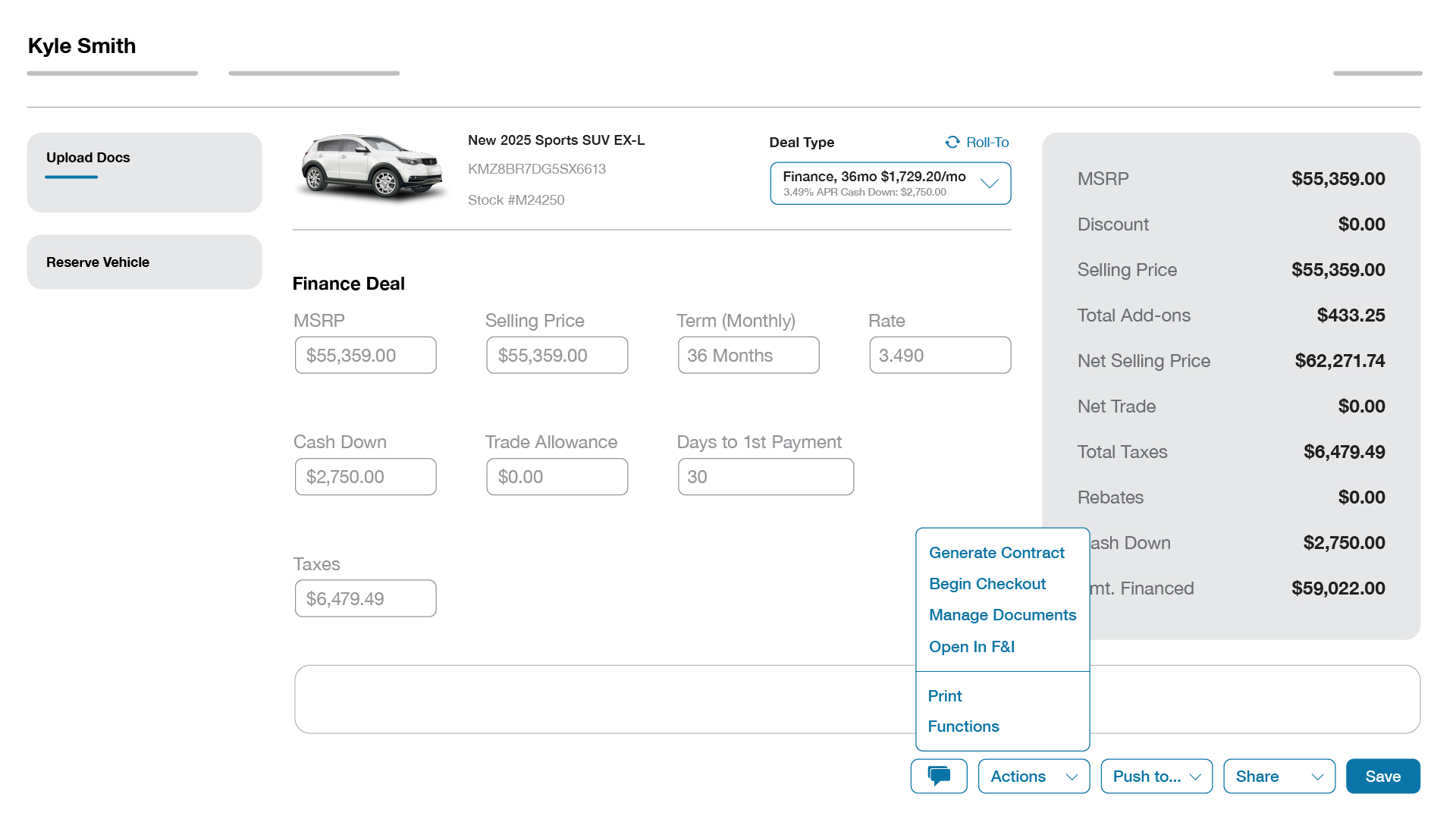Choose Begin Checkout from the menu

pos(987,584)
